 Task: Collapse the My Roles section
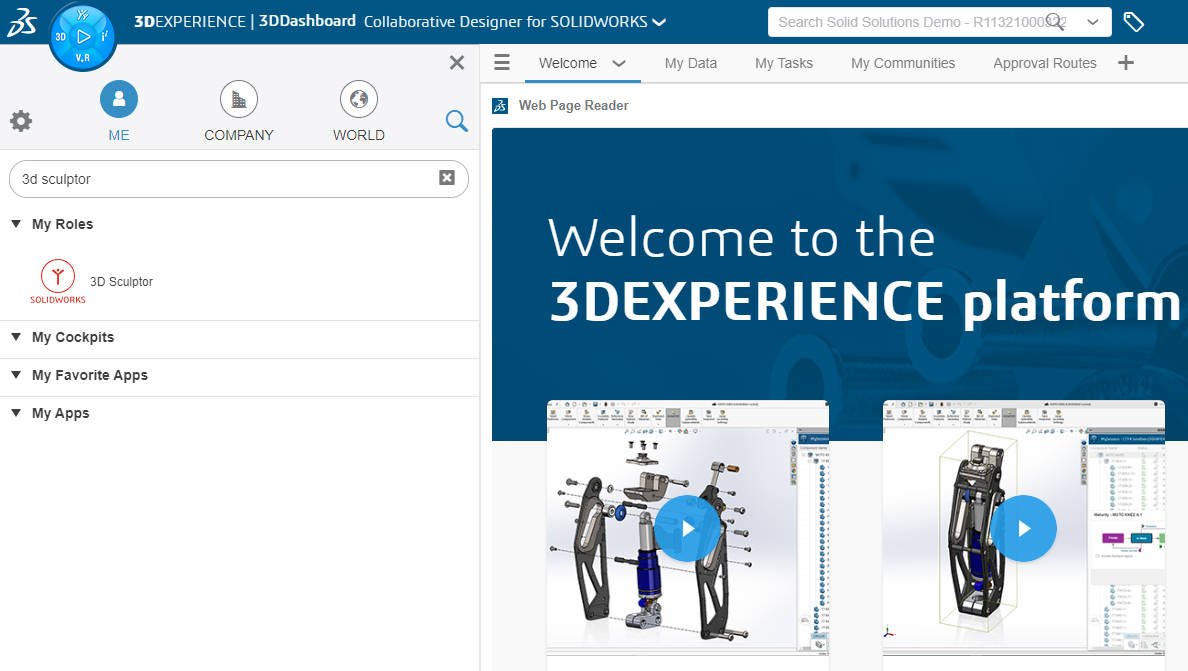(x=16, y=224)
